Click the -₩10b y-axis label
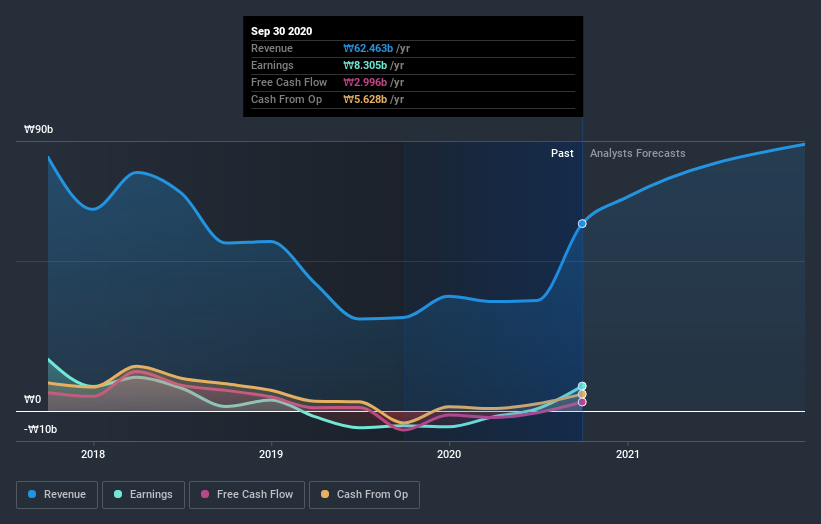The width and height of the screenshot is (821, 524). 40,429
